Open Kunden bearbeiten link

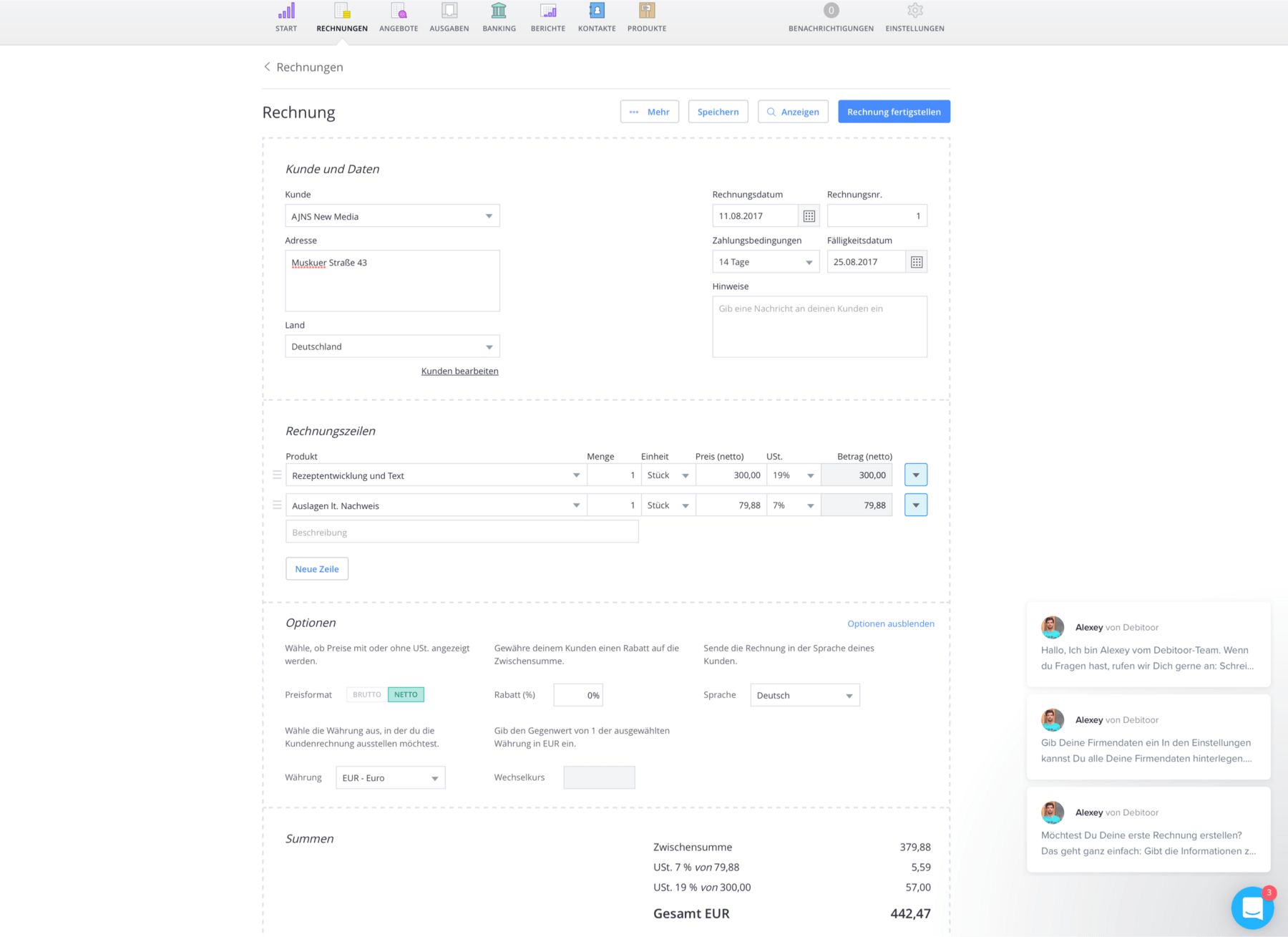click(460, 371)
